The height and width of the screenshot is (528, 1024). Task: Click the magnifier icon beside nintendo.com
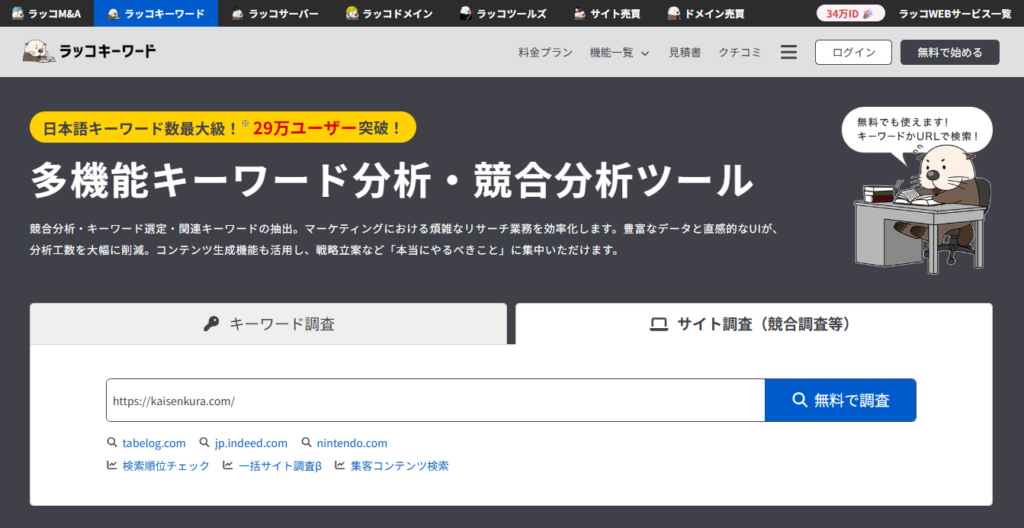click(306, 443)
